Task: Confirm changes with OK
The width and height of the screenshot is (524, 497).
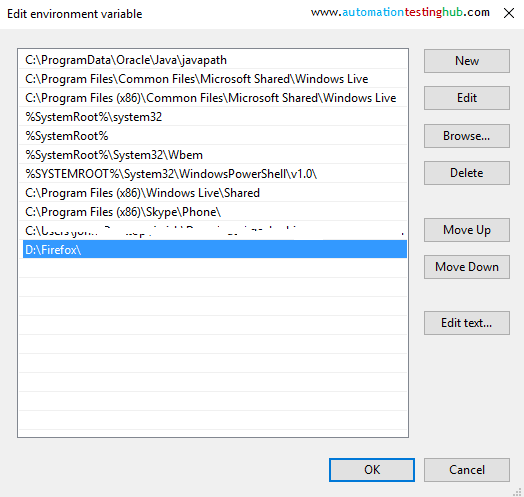Action: click(x=372, y=470)
